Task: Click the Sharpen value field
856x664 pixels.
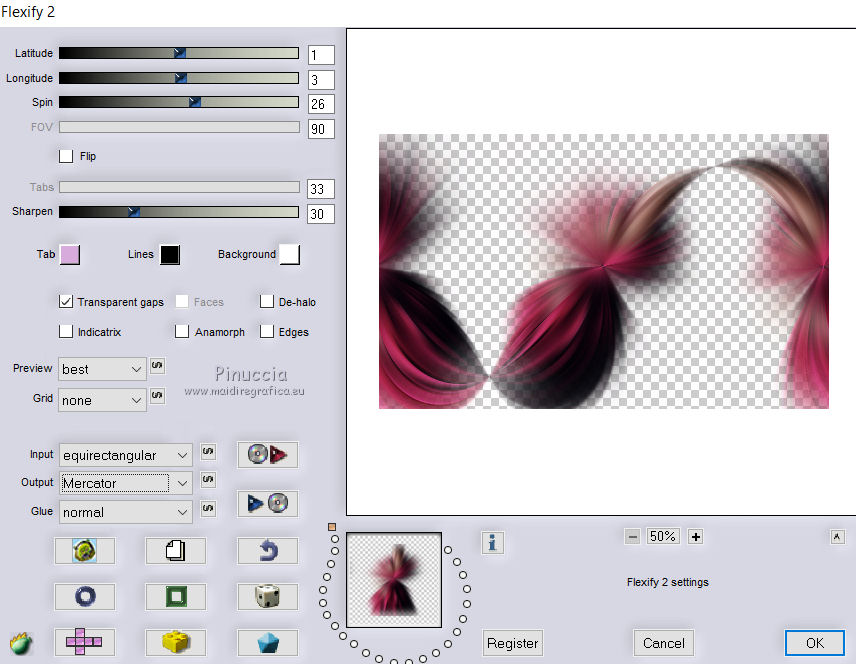Action: [x=321, y=214]
